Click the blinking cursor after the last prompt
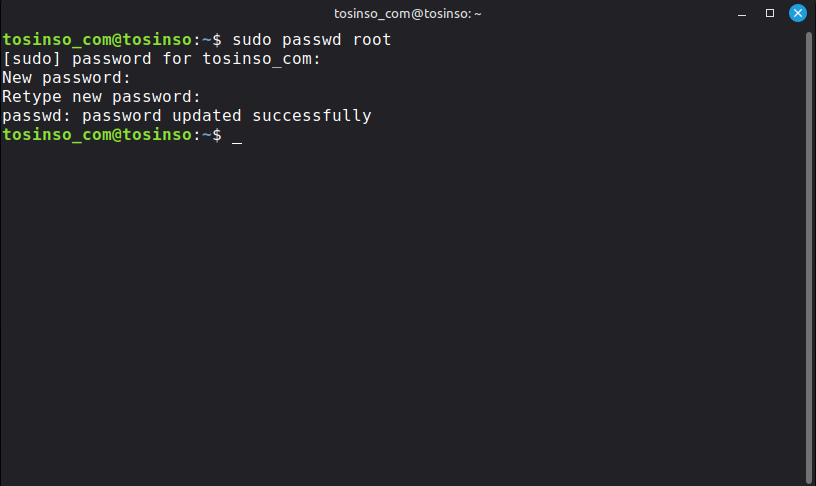The height and width of the screenshot is (486, 816). [237, 135]
